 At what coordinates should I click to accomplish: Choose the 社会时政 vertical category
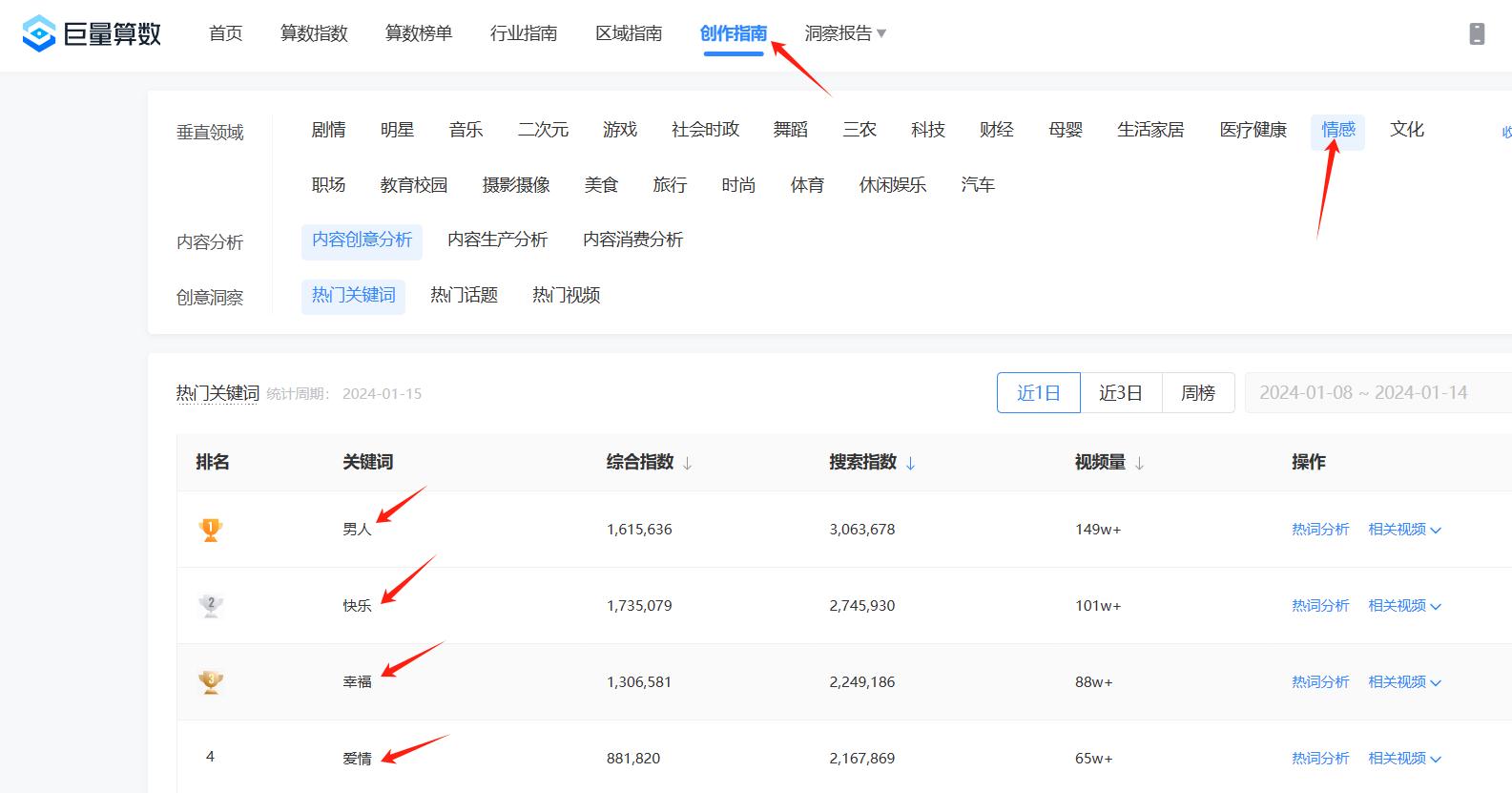click(705, 130)
